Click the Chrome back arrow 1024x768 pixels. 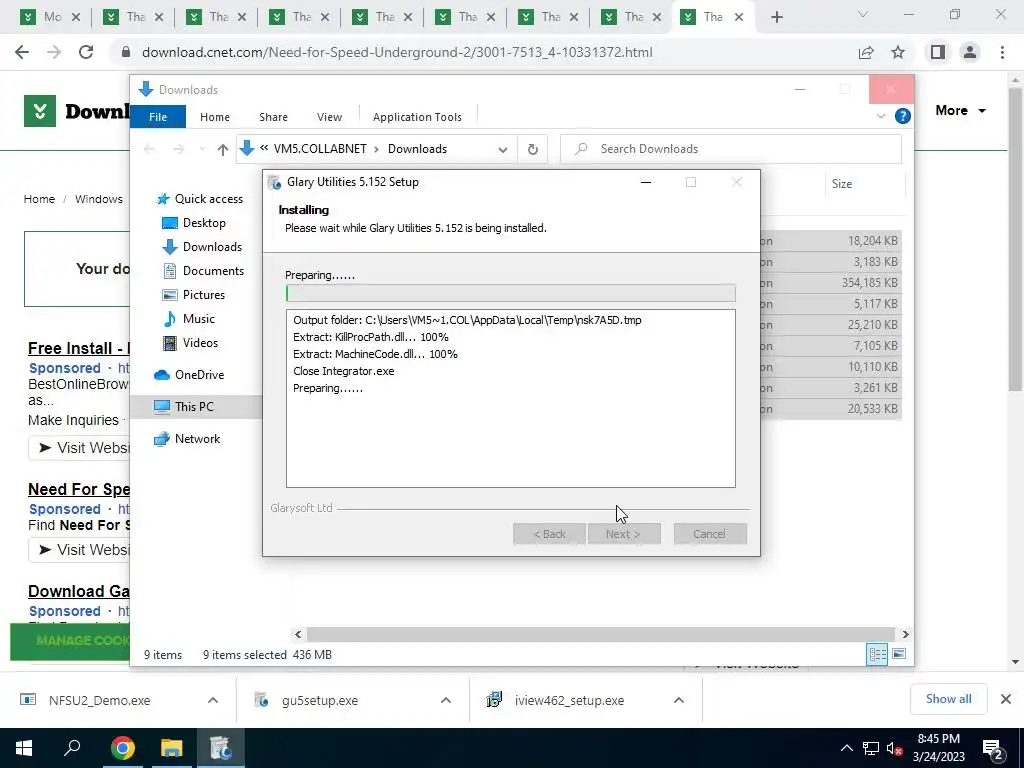(x=22, y=52)
